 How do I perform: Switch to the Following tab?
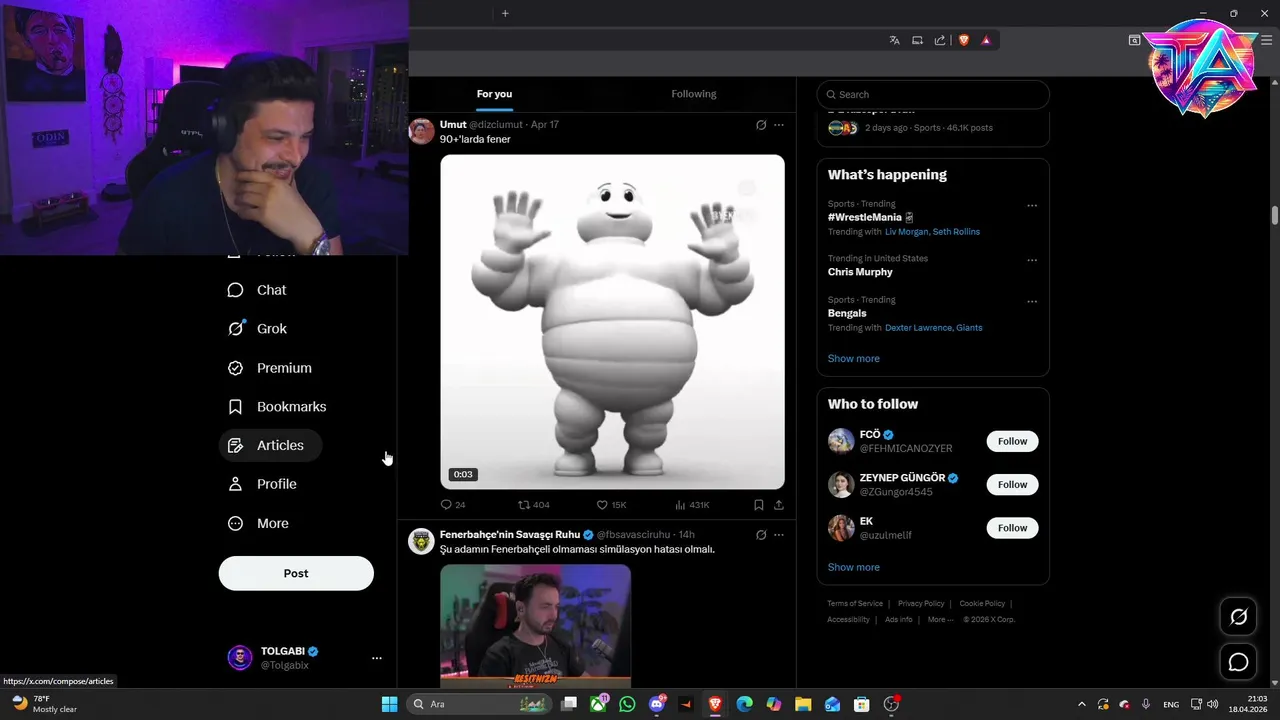(x=694, y=94)
